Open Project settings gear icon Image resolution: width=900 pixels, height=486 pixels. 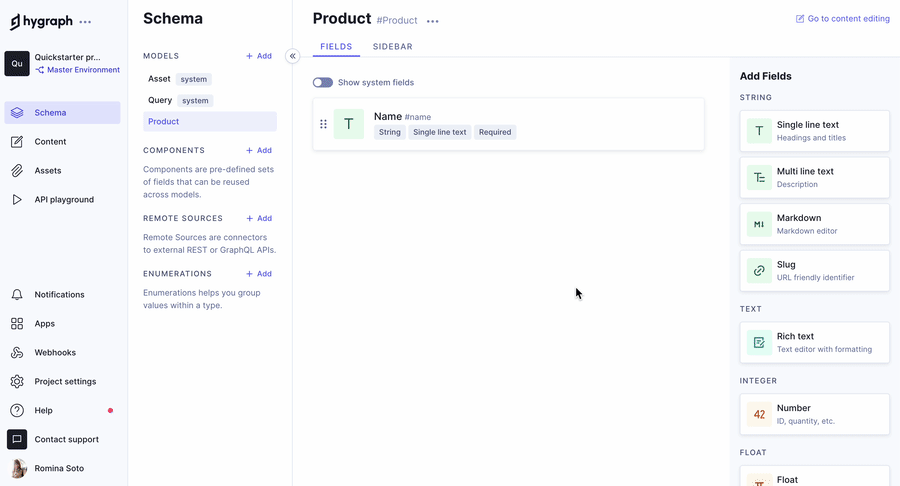[17, 381]
